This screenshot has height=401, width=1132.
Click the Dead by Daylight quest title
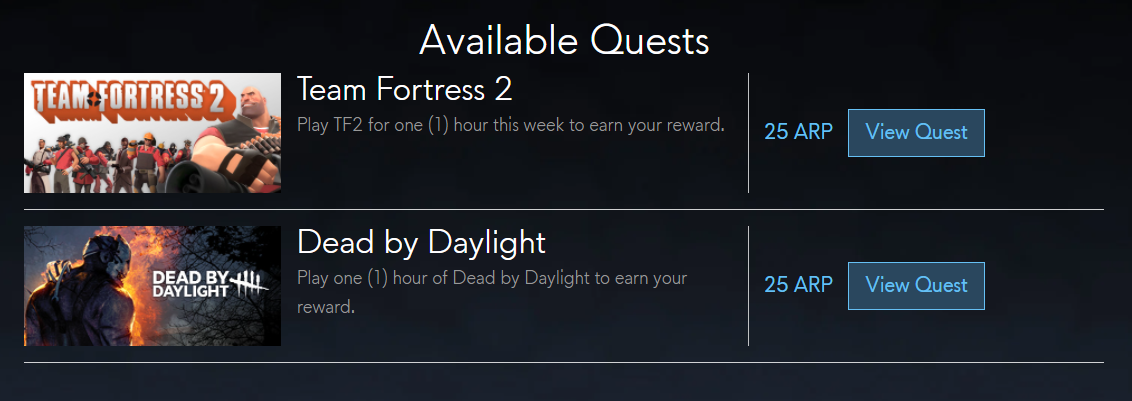pyautogui.click(x=421, y=243)
